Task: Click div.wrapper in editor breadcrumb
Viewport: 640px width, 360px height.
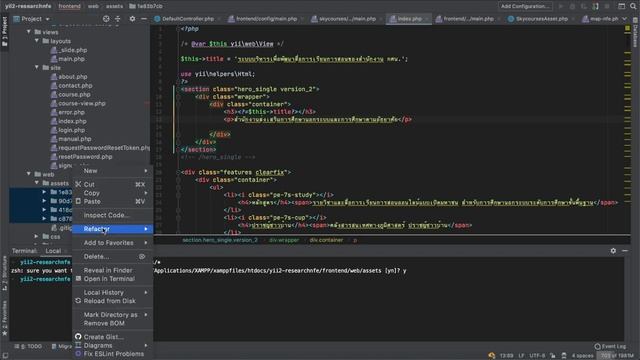Action: [284, 240]
